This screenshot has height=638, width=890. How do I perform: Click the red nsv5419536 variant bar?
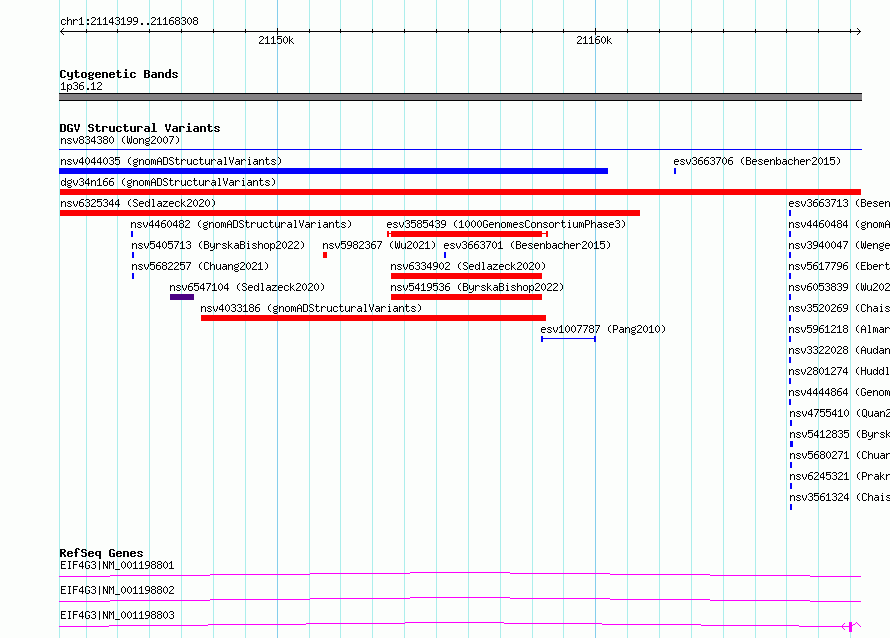(x=466, y=297)
